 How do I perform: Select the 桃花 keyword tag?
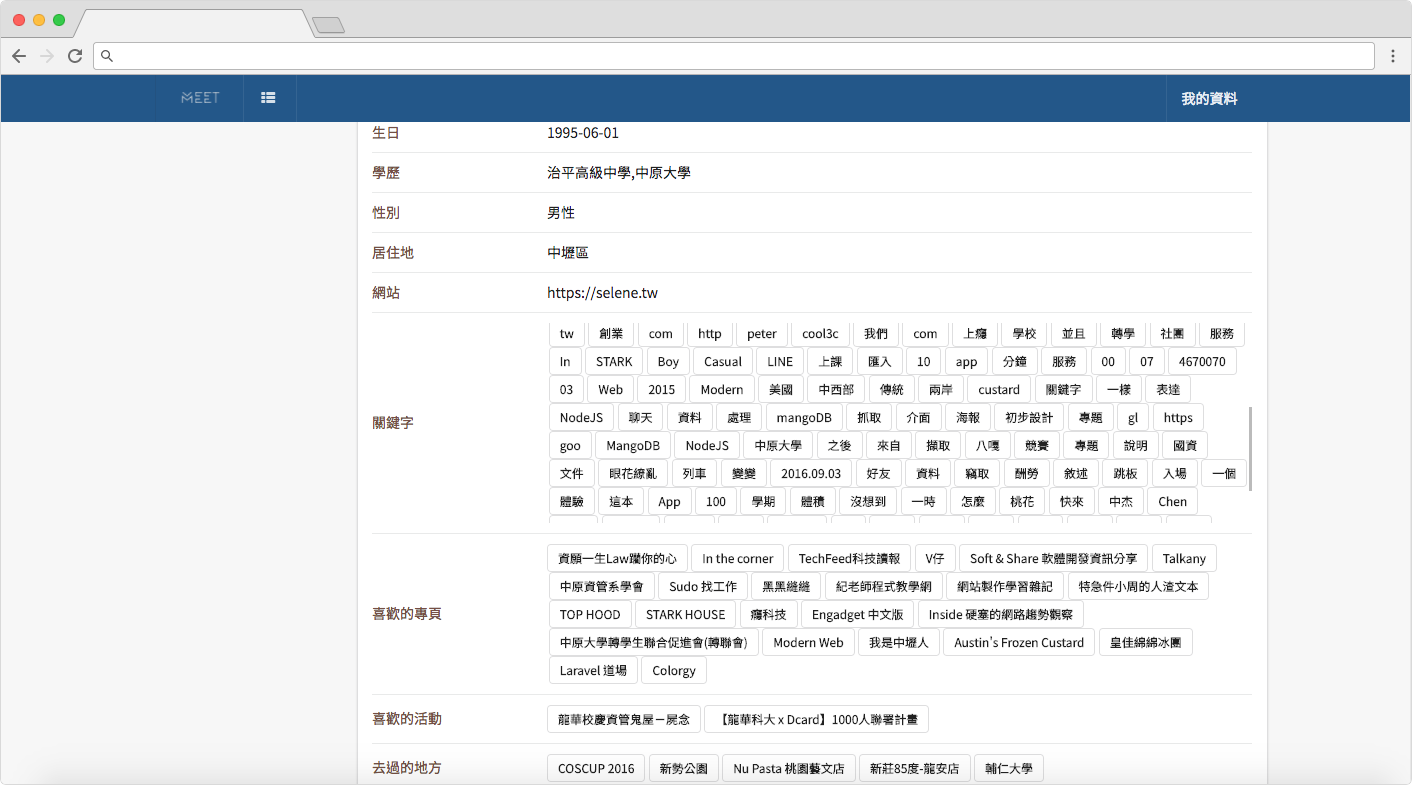[x=1022, y=502]
